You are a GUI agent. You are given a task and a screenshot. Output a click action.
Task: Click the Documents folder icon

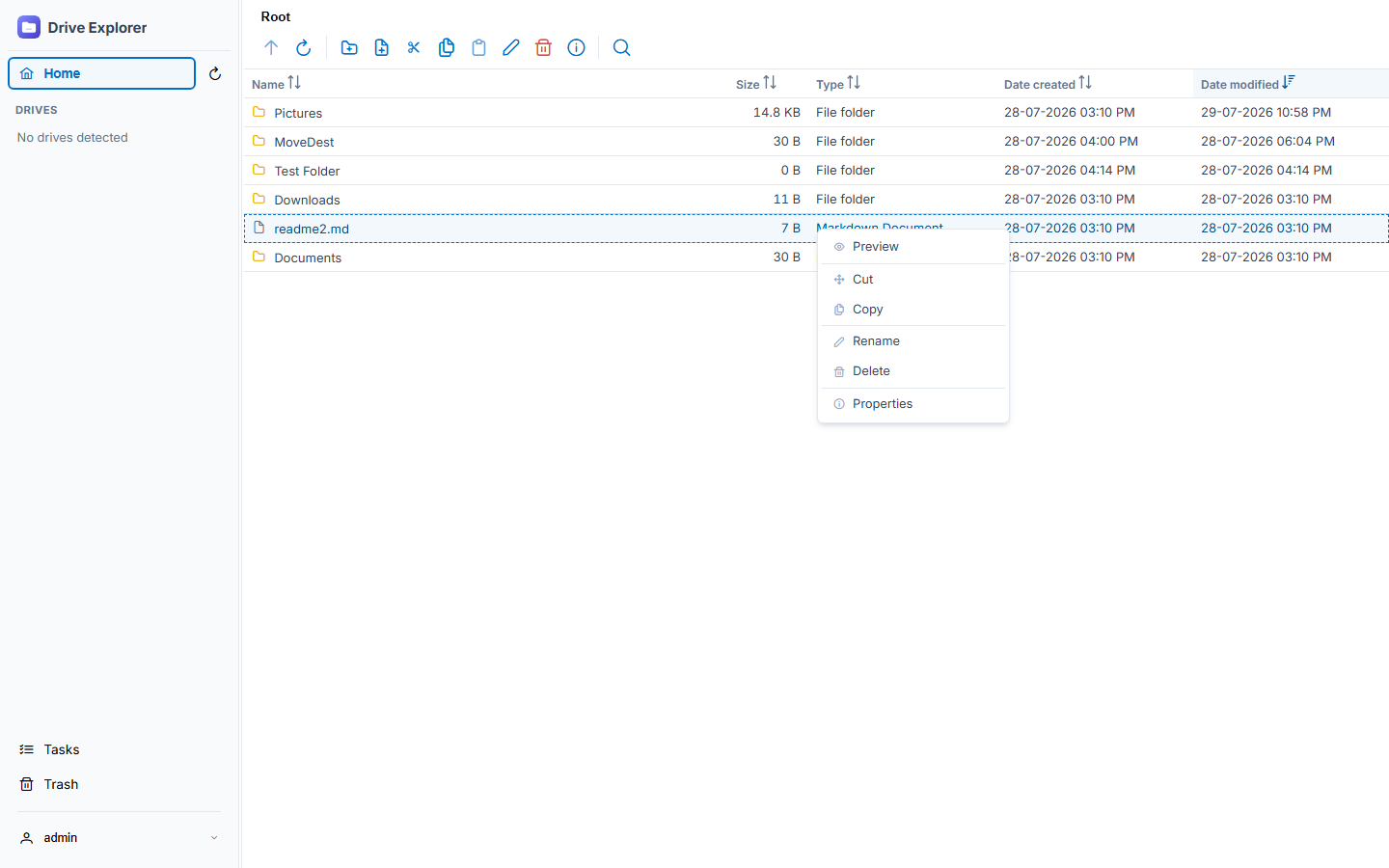[x=259, y=257]
